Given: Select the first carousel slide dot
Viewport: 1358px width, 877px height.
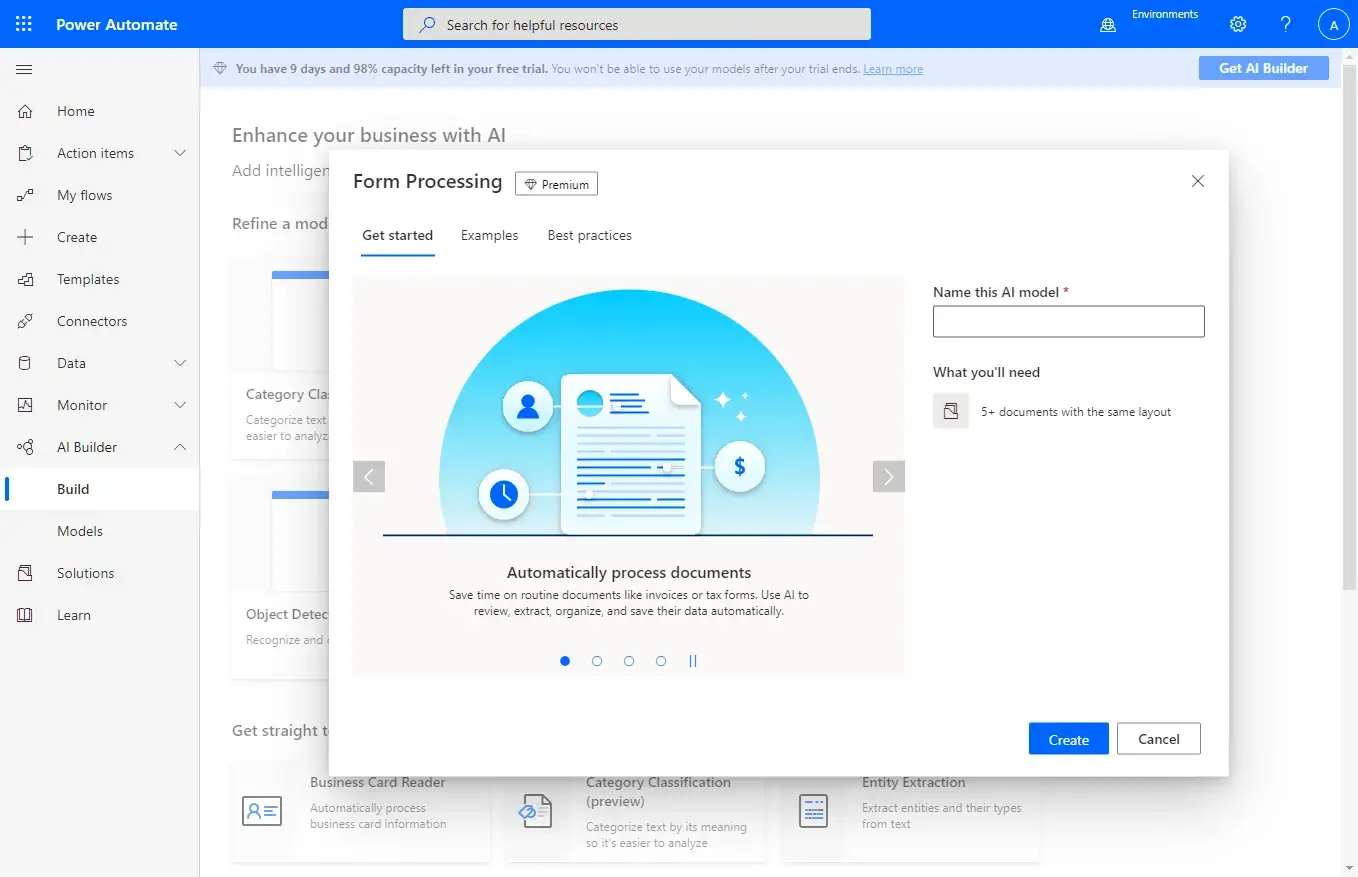Looking at the screenshot, I should 565,661.
